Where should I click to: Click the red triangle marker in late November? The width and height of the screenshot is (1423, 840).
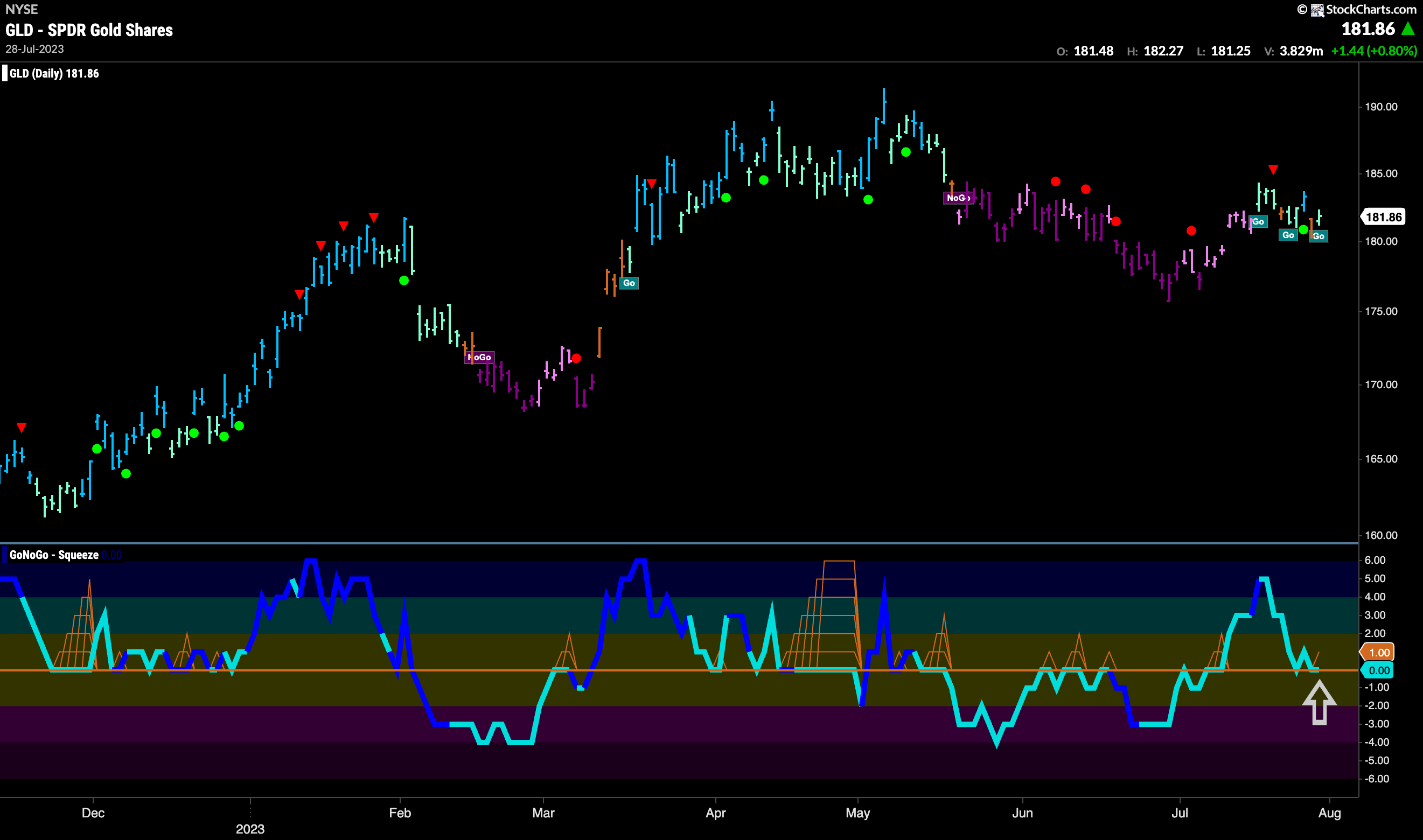[x=22, y=428]
